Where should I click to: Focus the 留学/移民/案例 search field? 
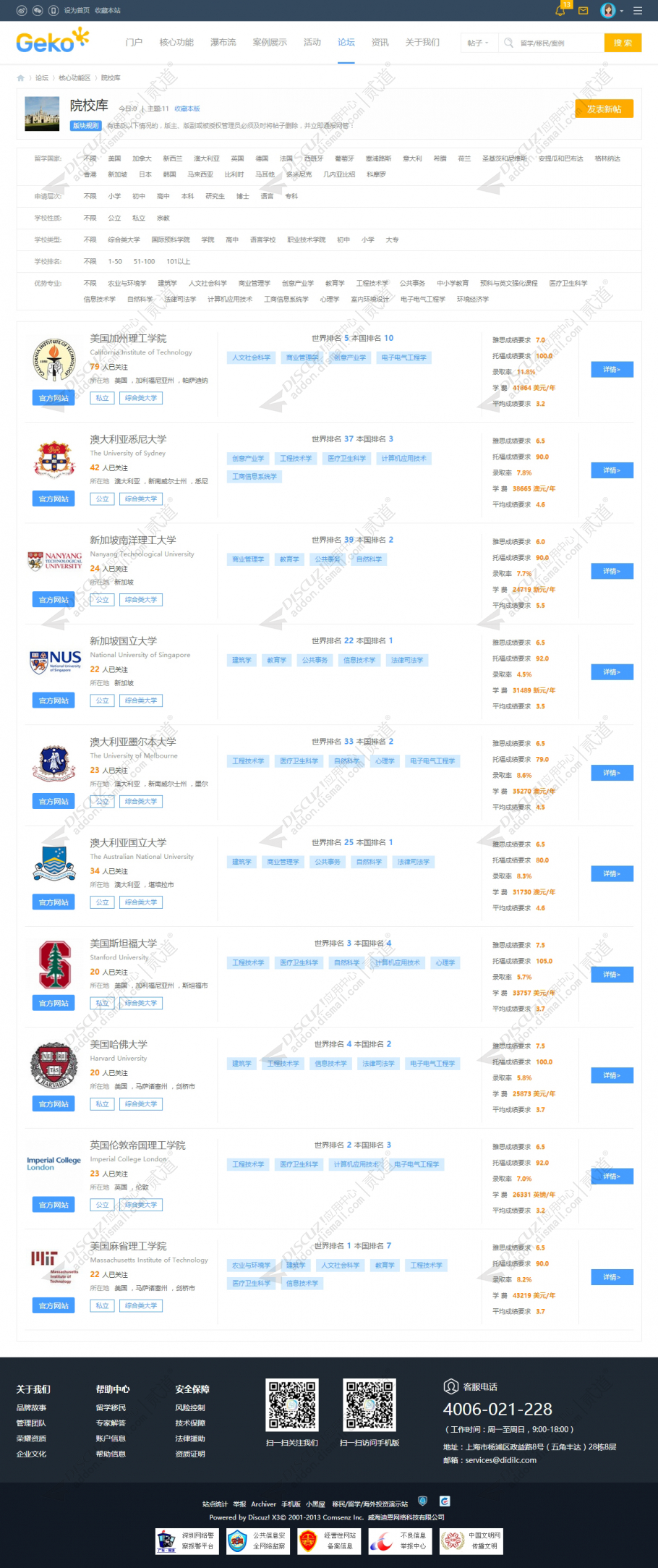[560, 43]
